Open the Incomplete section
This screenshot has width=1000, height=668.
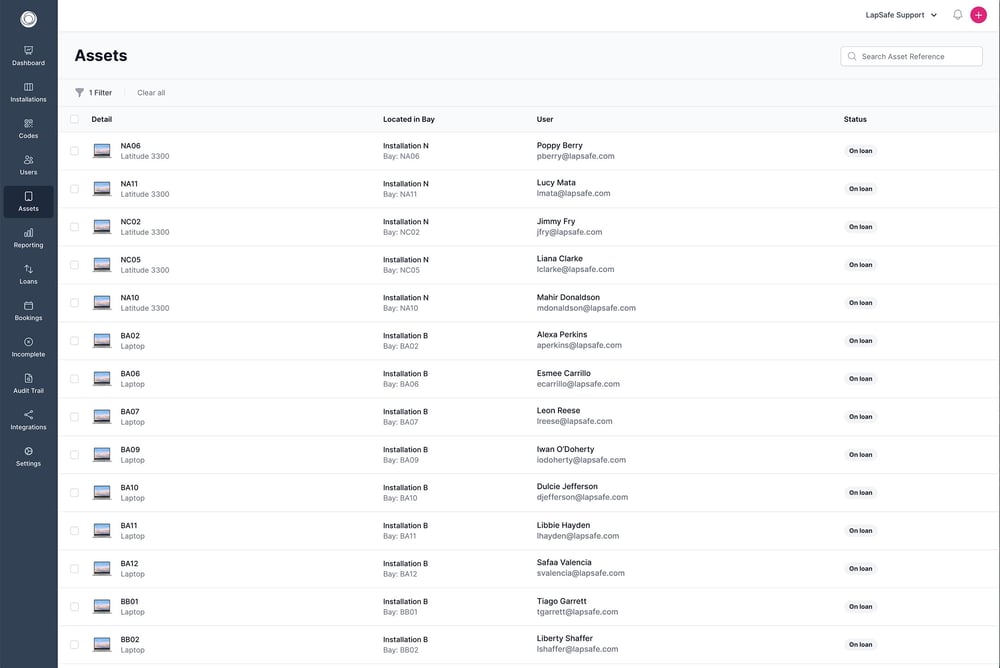(x=27, y=346)
